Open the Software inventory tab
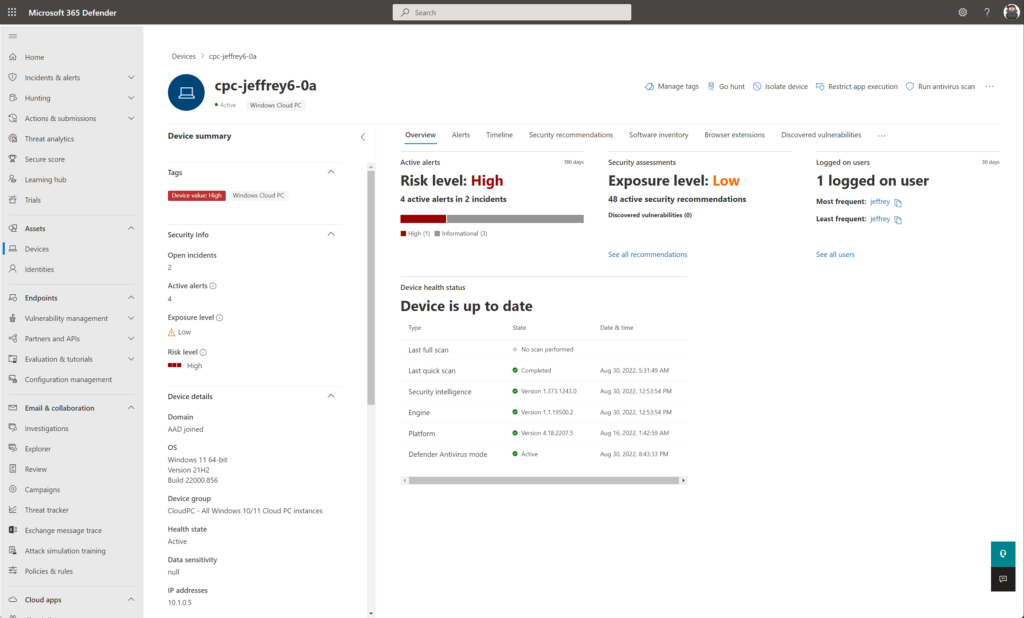The height and width of the screenshot is (618, 1024). click(658, 135)
